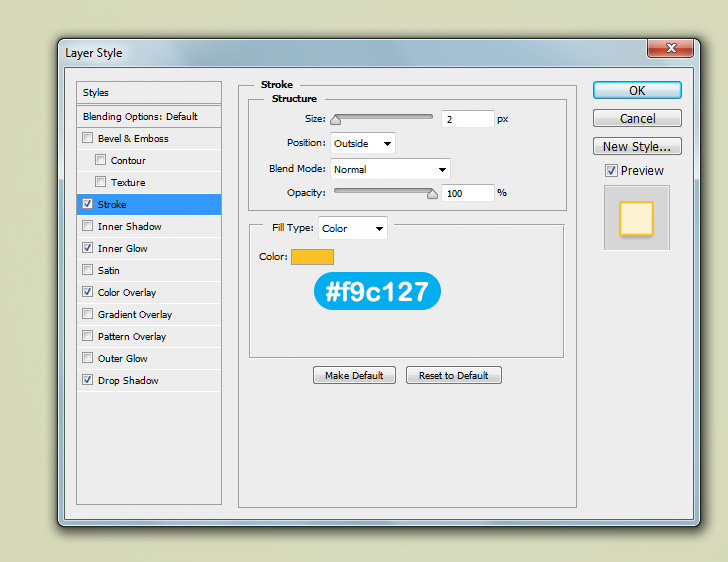This screenshot has width=728, height=562.
Task: Click the Size value input field
Action: [468, 119]
